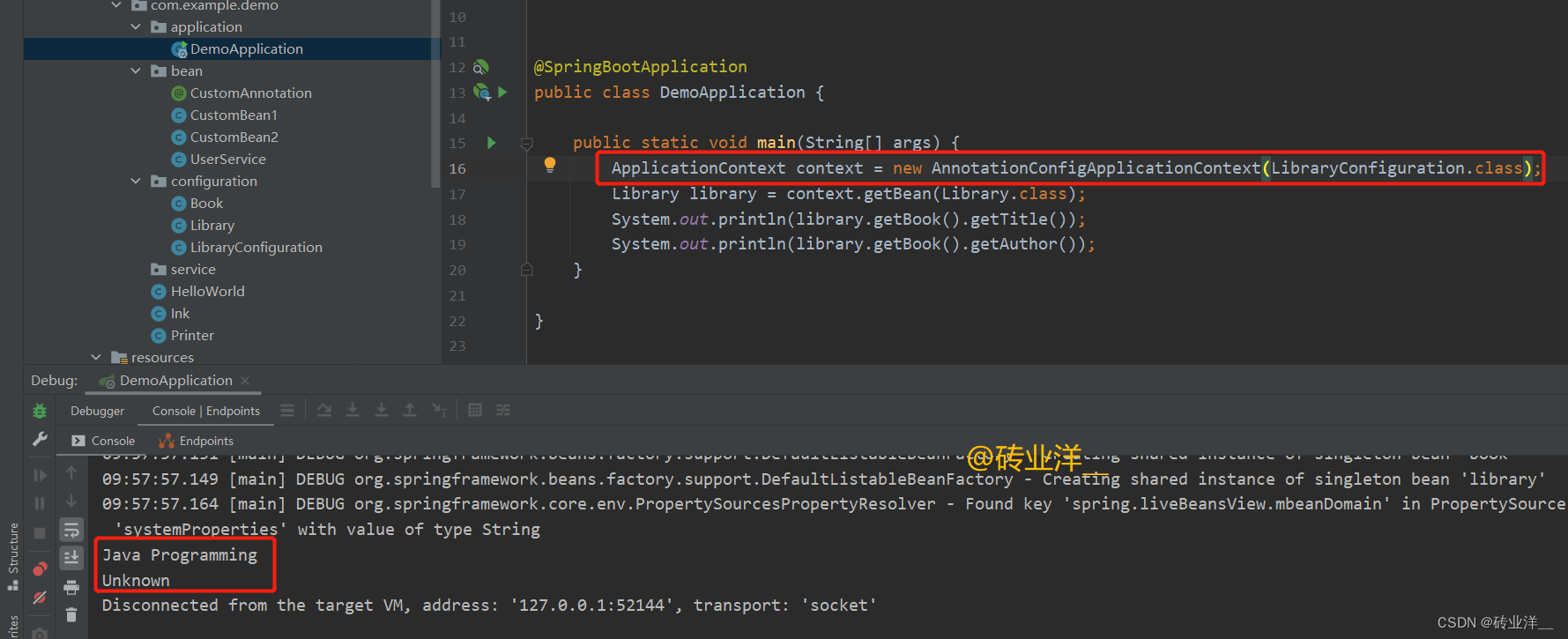This screenshot has height=639, width=1568.
Task: Select HelloWorld class file
Action: [197, 292]
